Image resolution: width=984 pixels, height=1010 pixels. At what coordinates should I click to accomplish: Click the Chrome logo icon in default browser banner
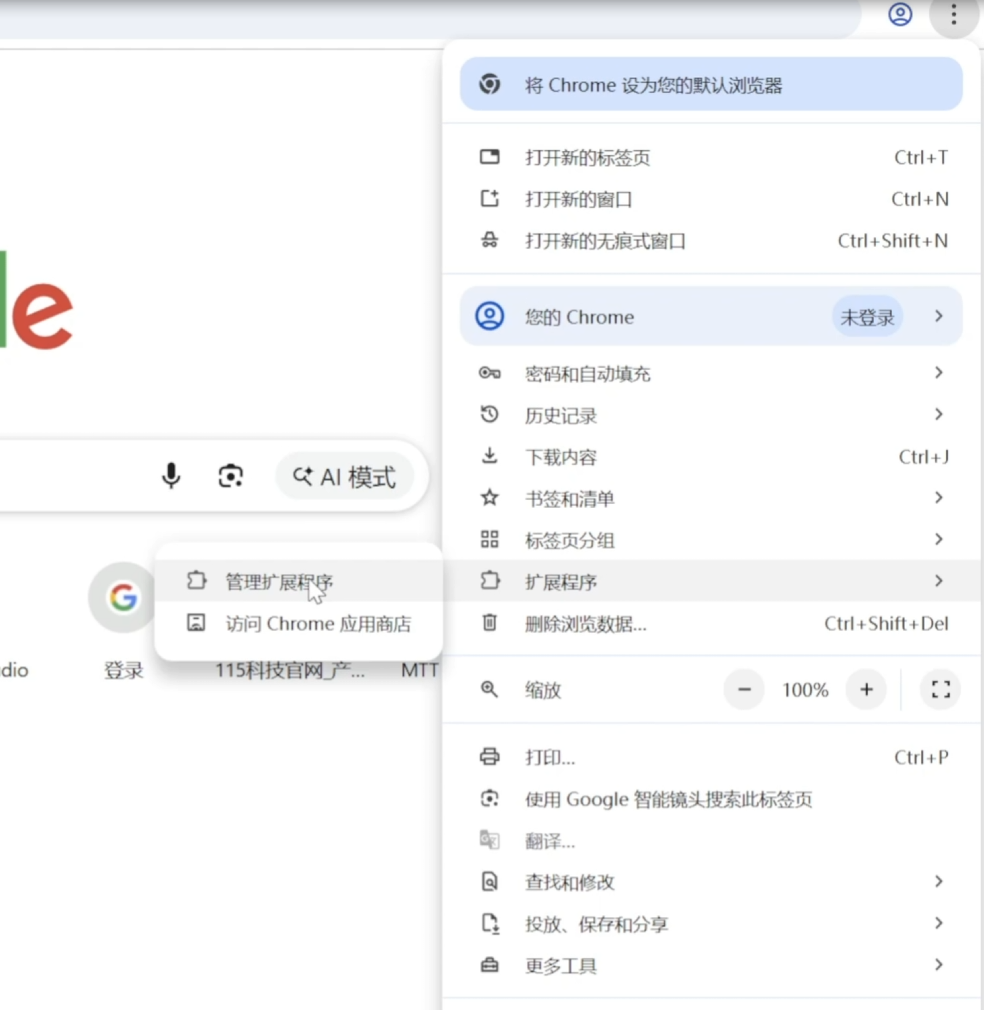point(489,84)
